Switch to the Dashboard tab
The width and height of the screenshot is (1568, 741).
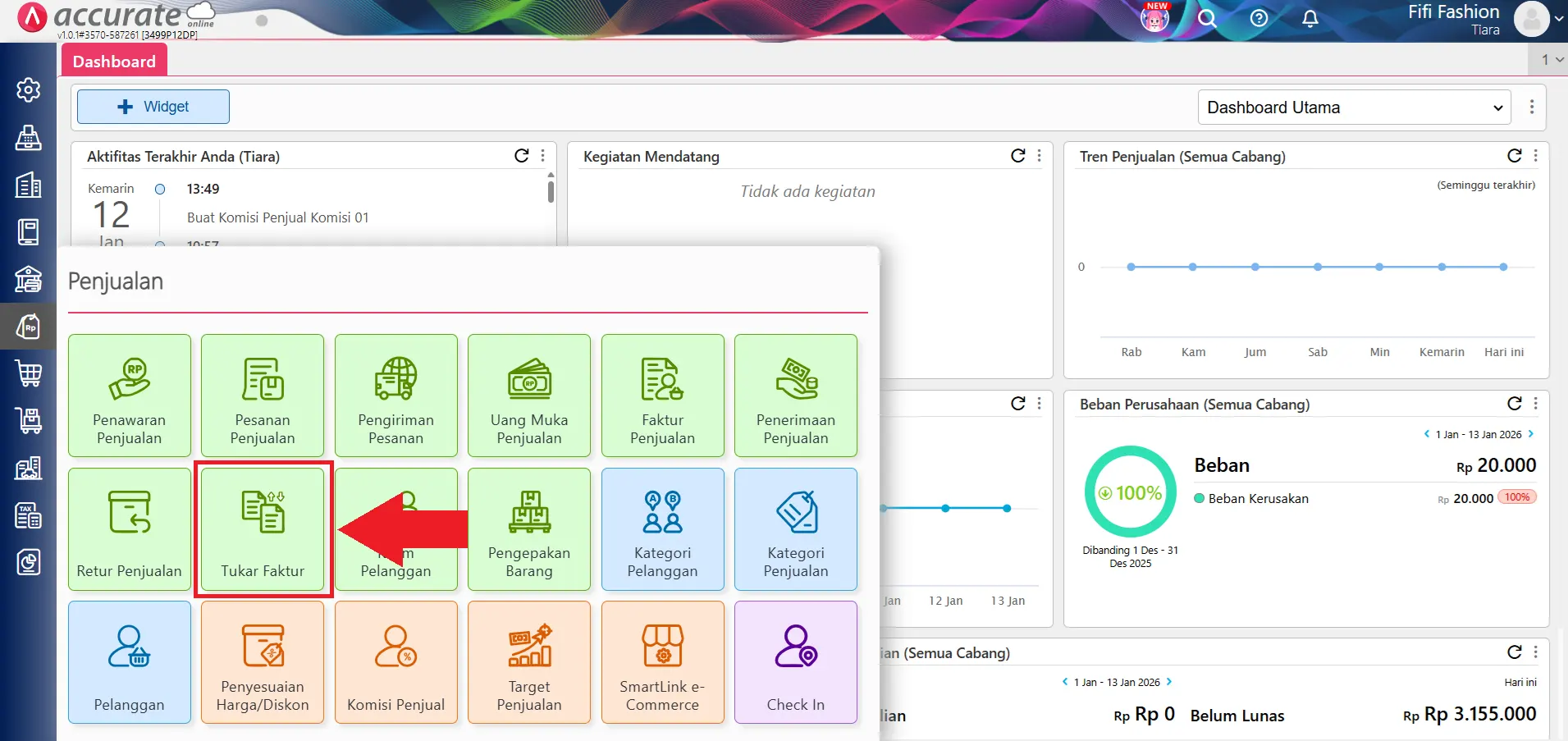(114, 62)
